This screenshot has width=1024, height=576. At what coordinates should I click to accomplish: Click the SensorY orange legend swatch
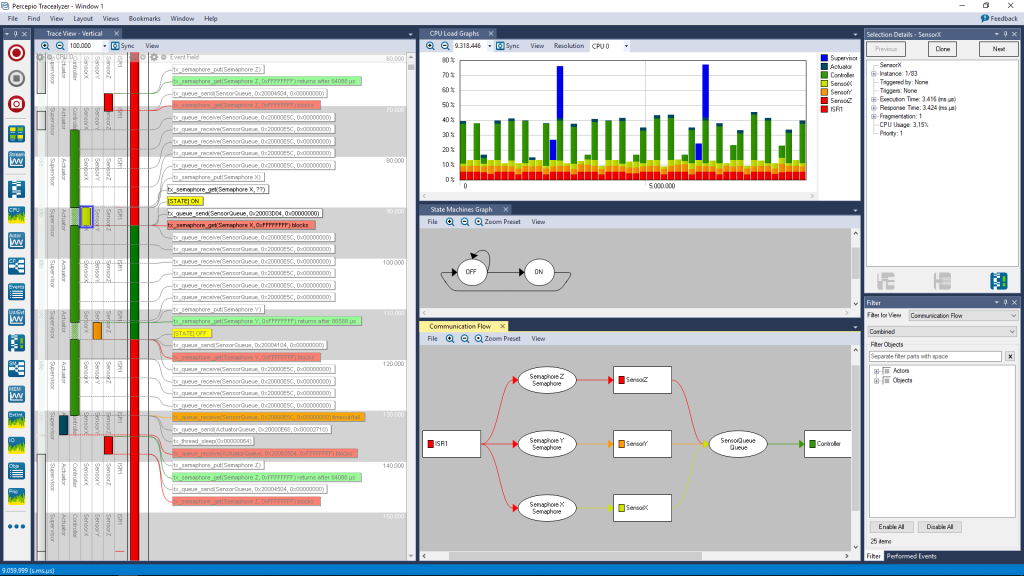coord(824,92)
